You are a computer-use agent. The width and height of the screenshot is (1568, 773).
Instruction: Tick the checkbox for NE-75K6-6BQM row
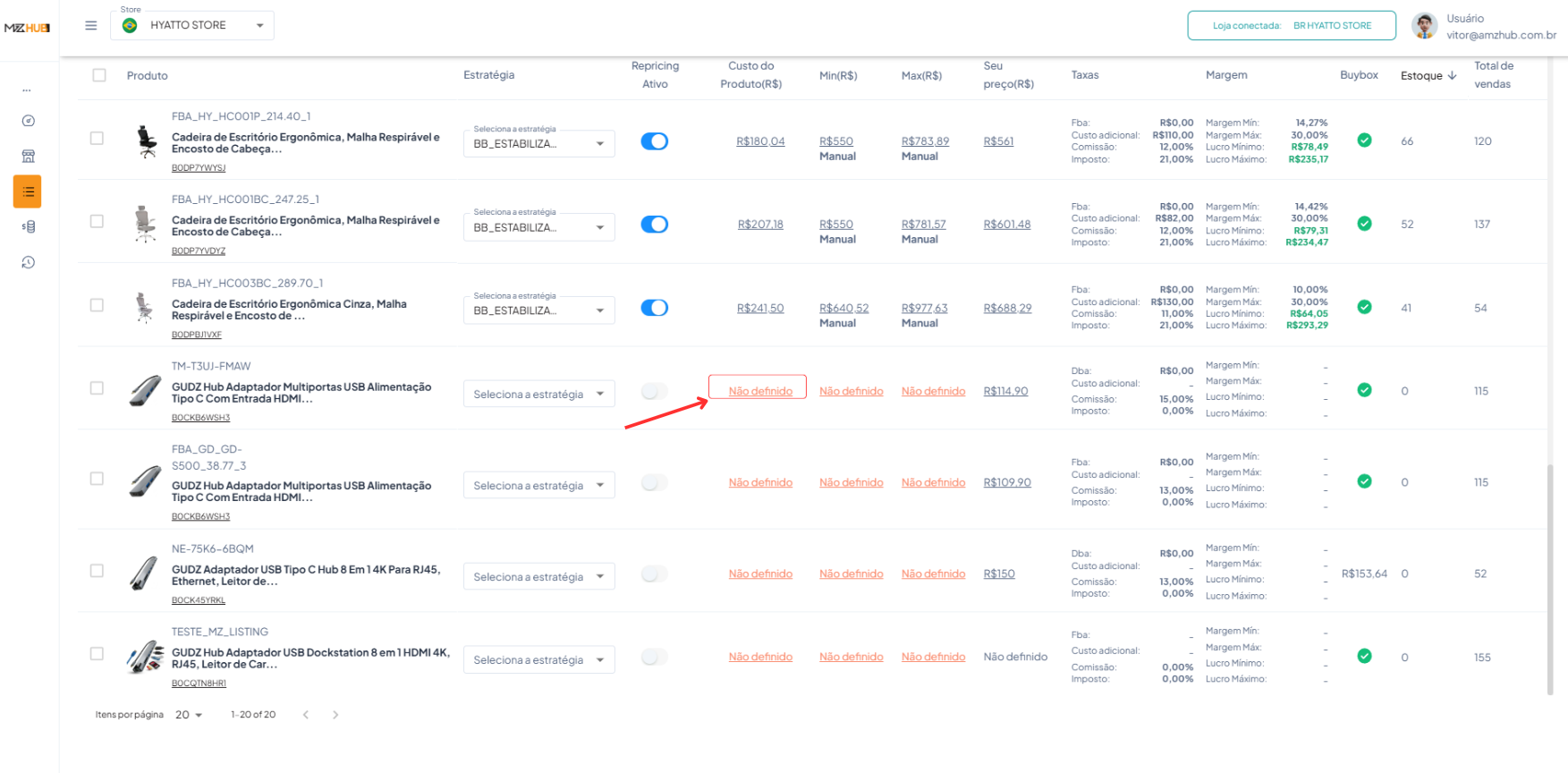97,571
